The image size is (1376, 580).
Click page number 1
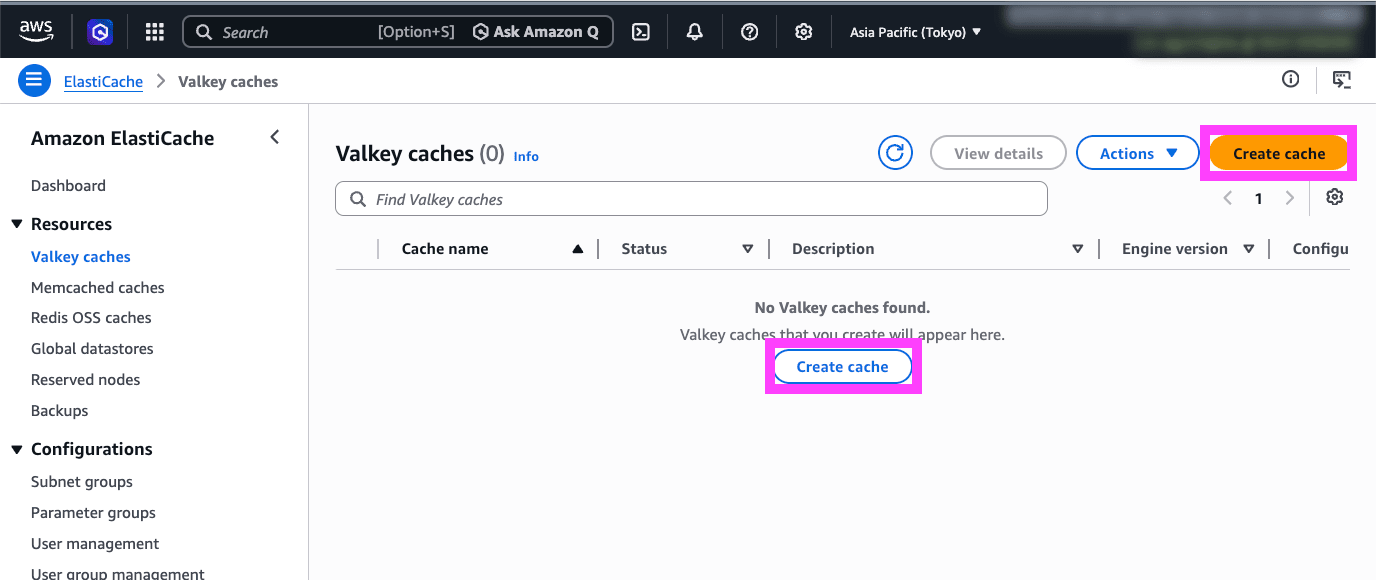[1259, 198]
